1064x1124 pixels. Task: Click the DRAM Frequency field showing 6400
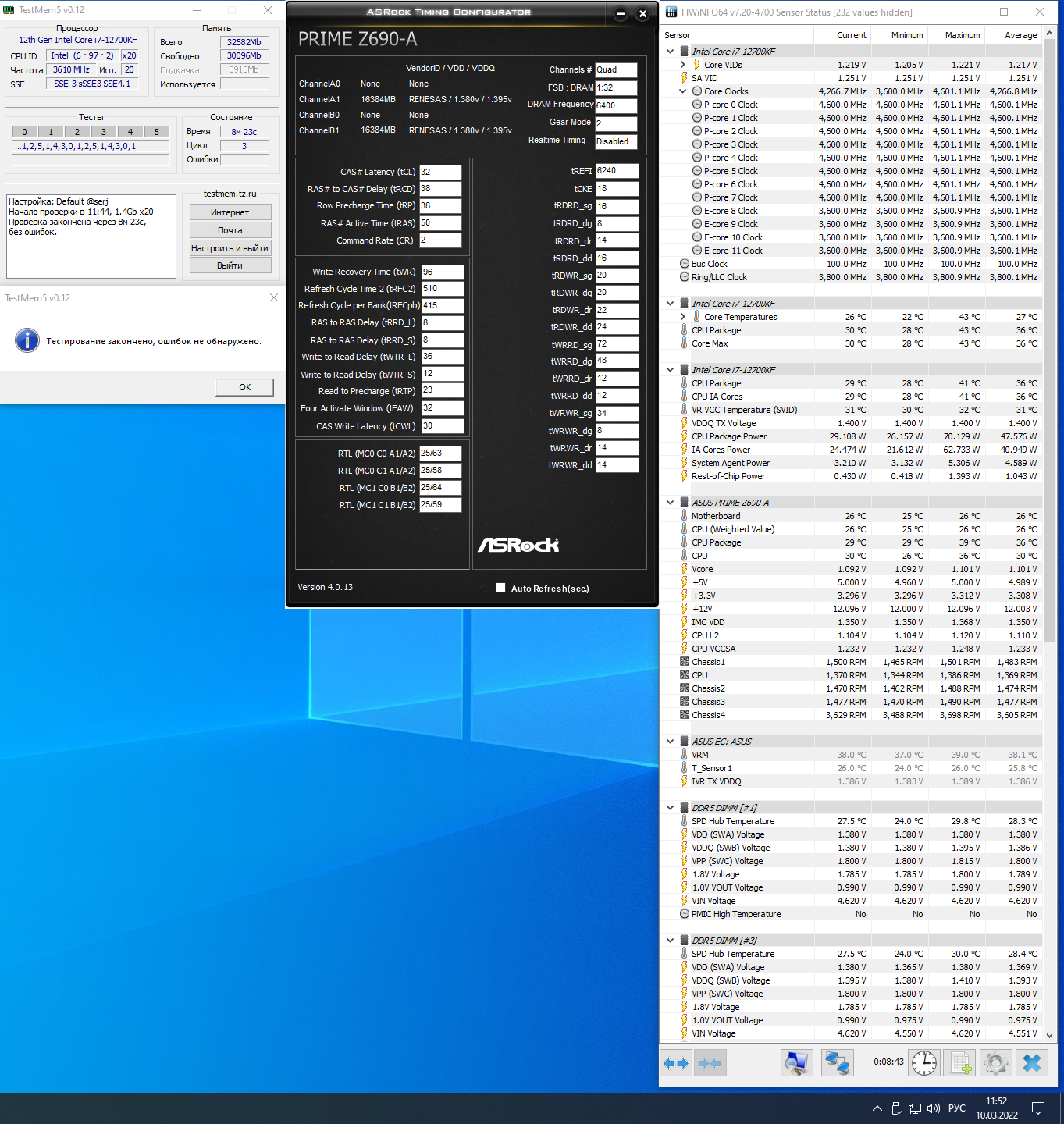(616, 105)
